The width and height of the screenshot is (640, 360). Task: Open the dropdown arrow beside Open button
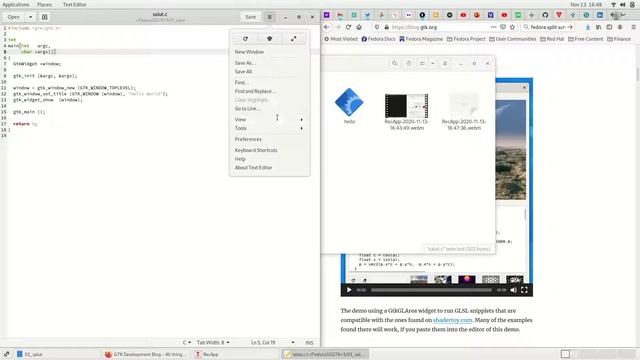[30, 17]
